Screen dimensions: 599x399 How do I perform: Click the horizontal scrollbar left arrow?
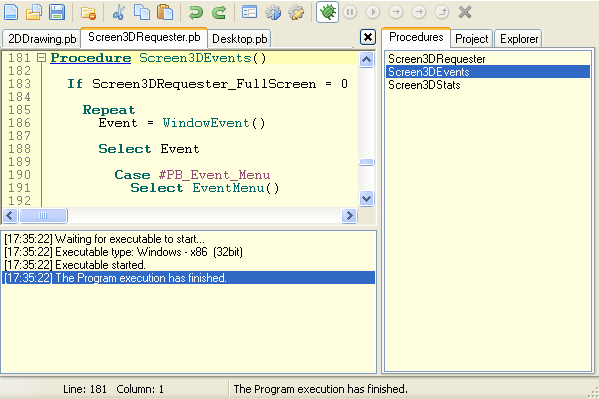[10, 216]
